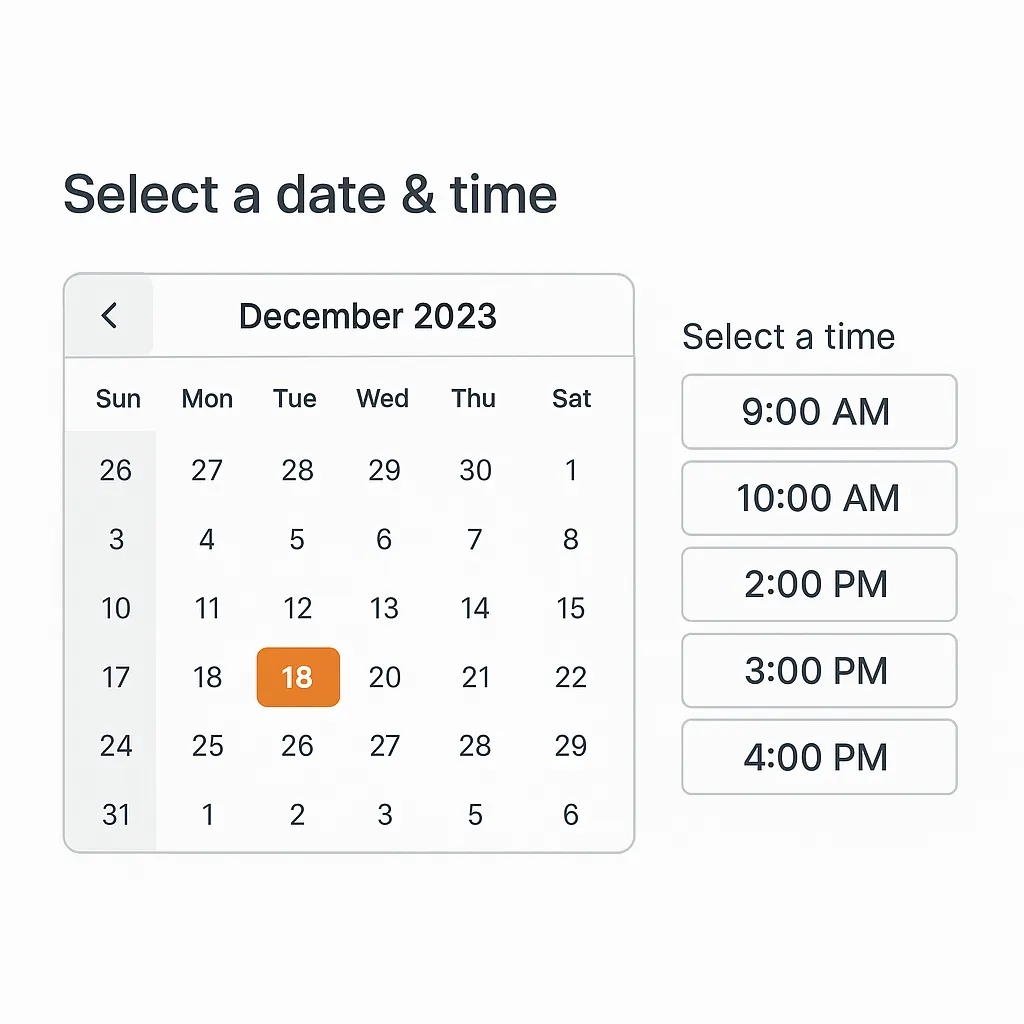Choose the 10:00 AM time slot

coord(819,498)
